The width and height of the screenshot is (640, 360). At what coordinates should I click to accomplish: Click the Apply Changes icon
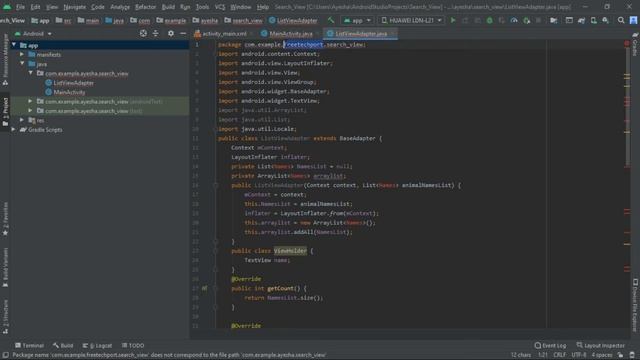coord(465,20)
